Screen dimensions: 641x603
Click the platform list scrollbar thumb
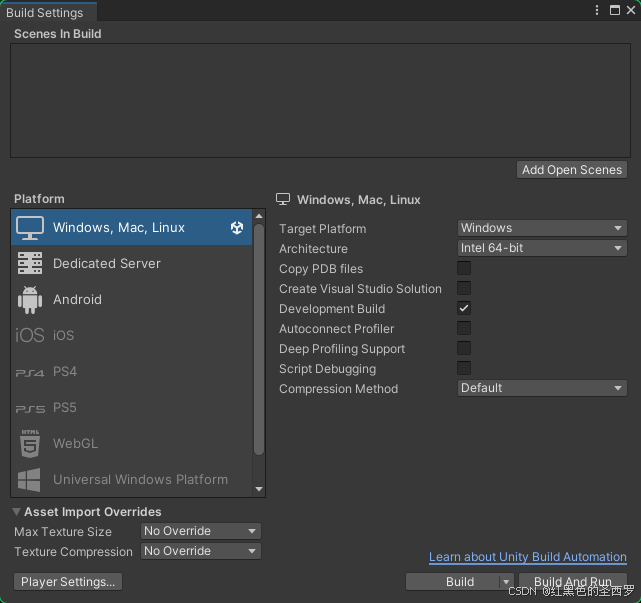259,339
